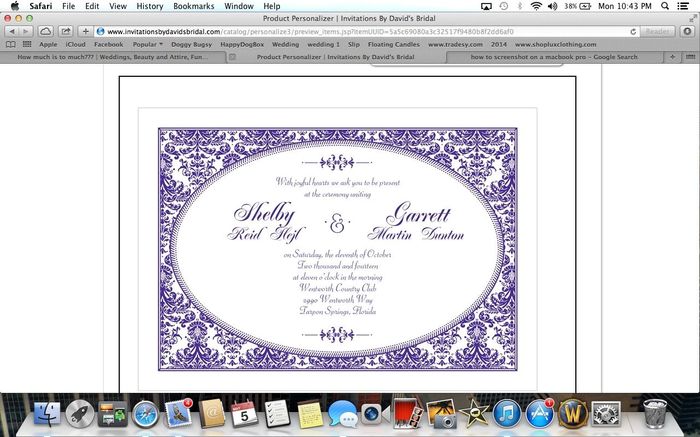The height and width of the screenshot is (437, 700).
Task: Click the address bar URL field
Action: (x=364, y=32)
